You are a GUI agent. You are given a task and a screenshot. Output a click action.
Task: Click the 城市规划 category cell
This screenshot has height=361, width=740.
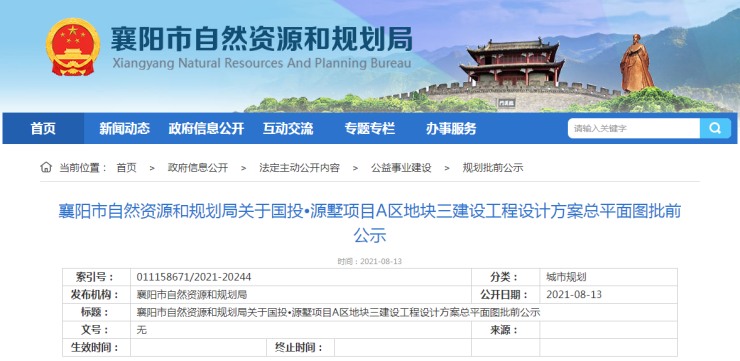tap(608, 277)
